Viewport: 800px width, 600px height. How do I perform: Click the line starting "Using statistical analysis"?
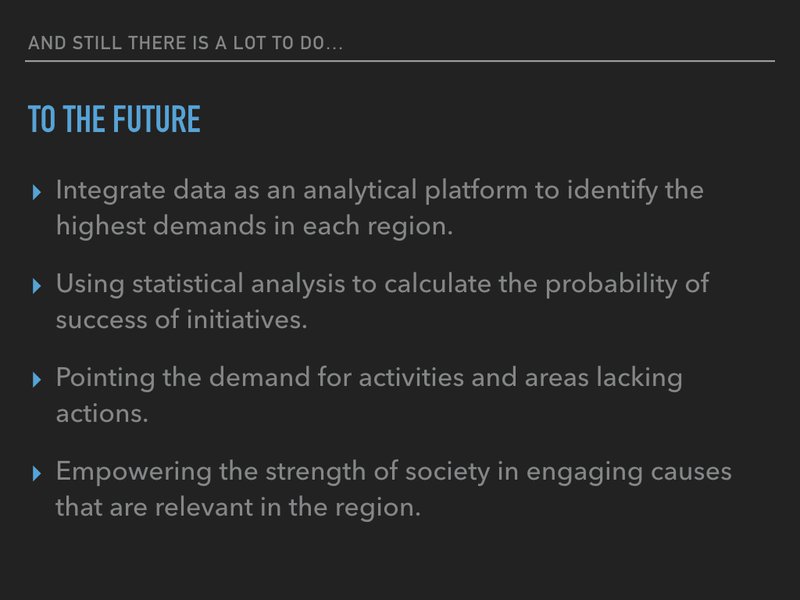coord(382,283)
